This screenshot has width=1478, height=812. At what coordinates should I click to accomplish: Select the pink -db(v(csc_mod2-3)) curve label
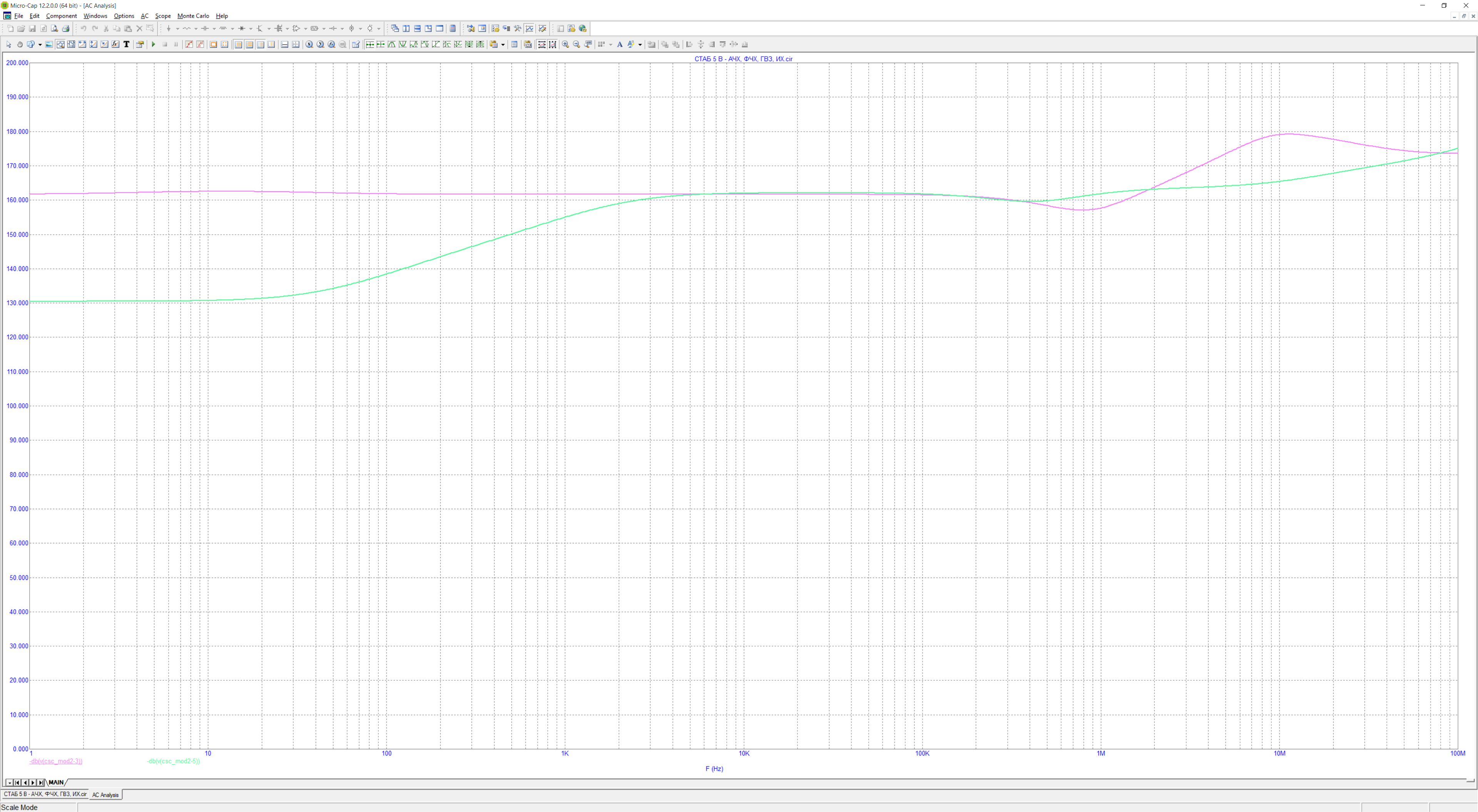pos(56,761)
